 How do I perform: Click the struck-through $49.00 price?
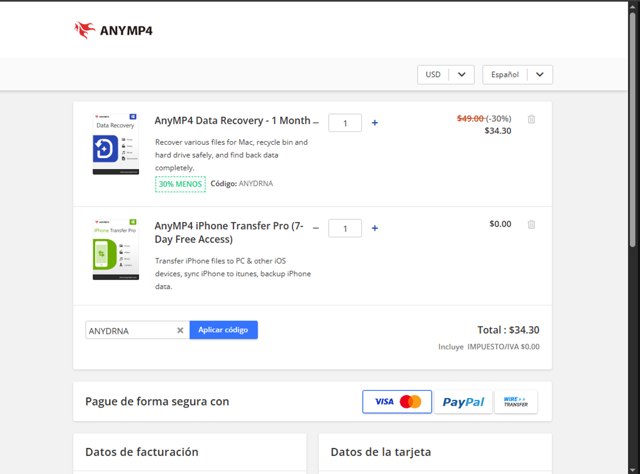[470, 118]
